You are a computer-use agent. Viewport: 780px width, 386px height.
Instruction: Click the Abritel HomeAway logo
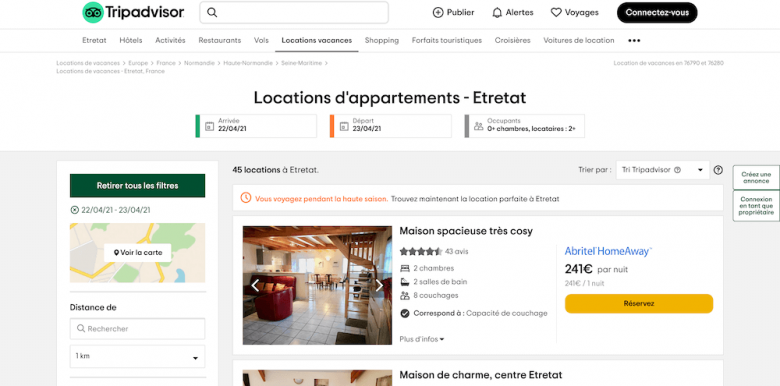point(608,252)
